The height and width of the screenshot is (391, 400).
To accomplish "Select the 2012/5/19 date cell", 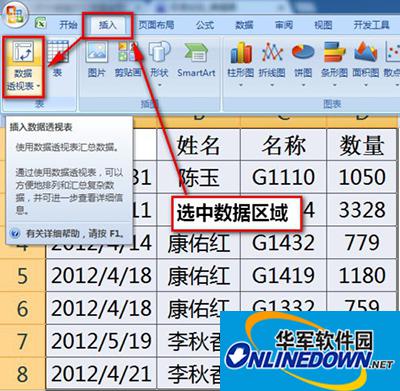I will pos(101,341).
